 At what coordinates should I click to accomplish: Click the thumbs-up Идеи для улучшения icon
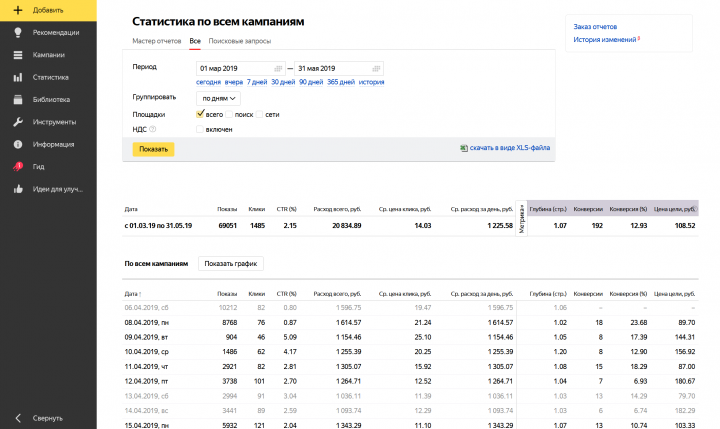tap(18, 189)
